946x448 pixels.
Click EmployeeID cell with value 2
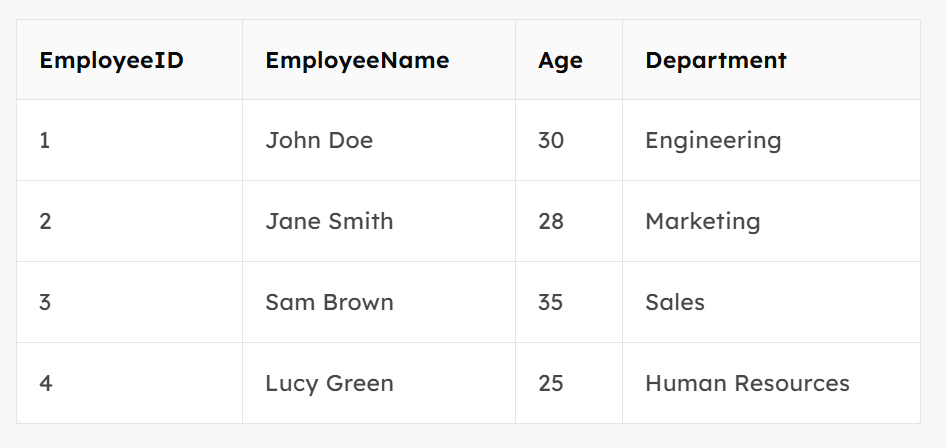point(130,221)
